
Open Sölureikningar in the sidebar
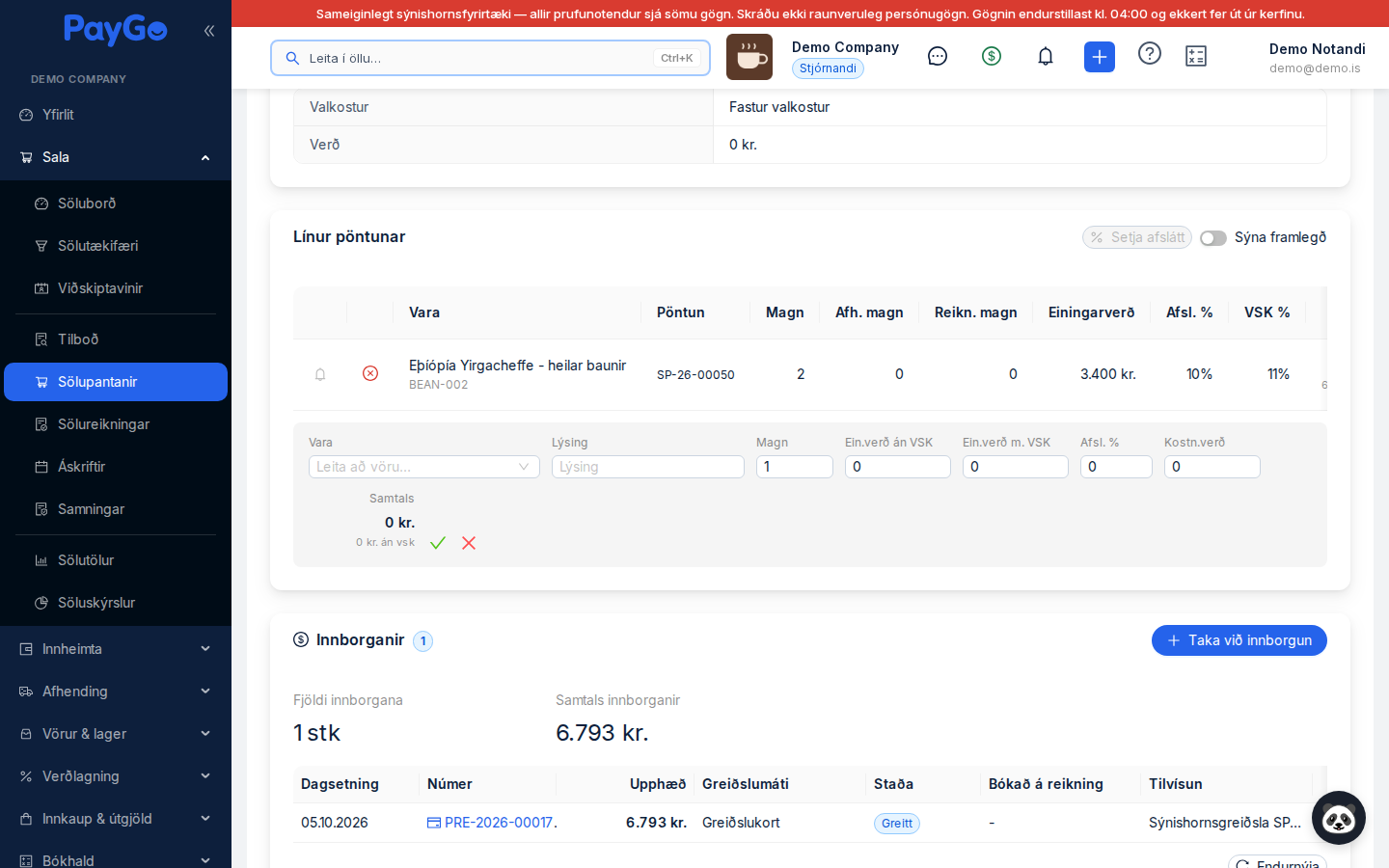[x=116, y=424]
